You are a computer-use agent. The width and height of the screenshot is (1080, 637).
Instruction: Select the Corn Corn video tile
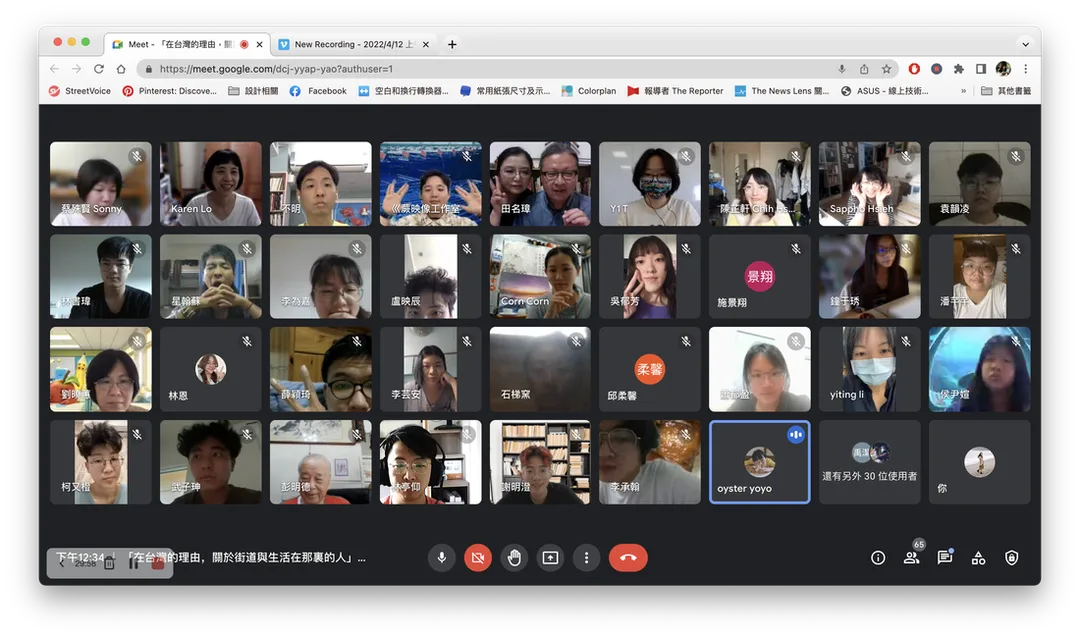click(x=540, y=277)
